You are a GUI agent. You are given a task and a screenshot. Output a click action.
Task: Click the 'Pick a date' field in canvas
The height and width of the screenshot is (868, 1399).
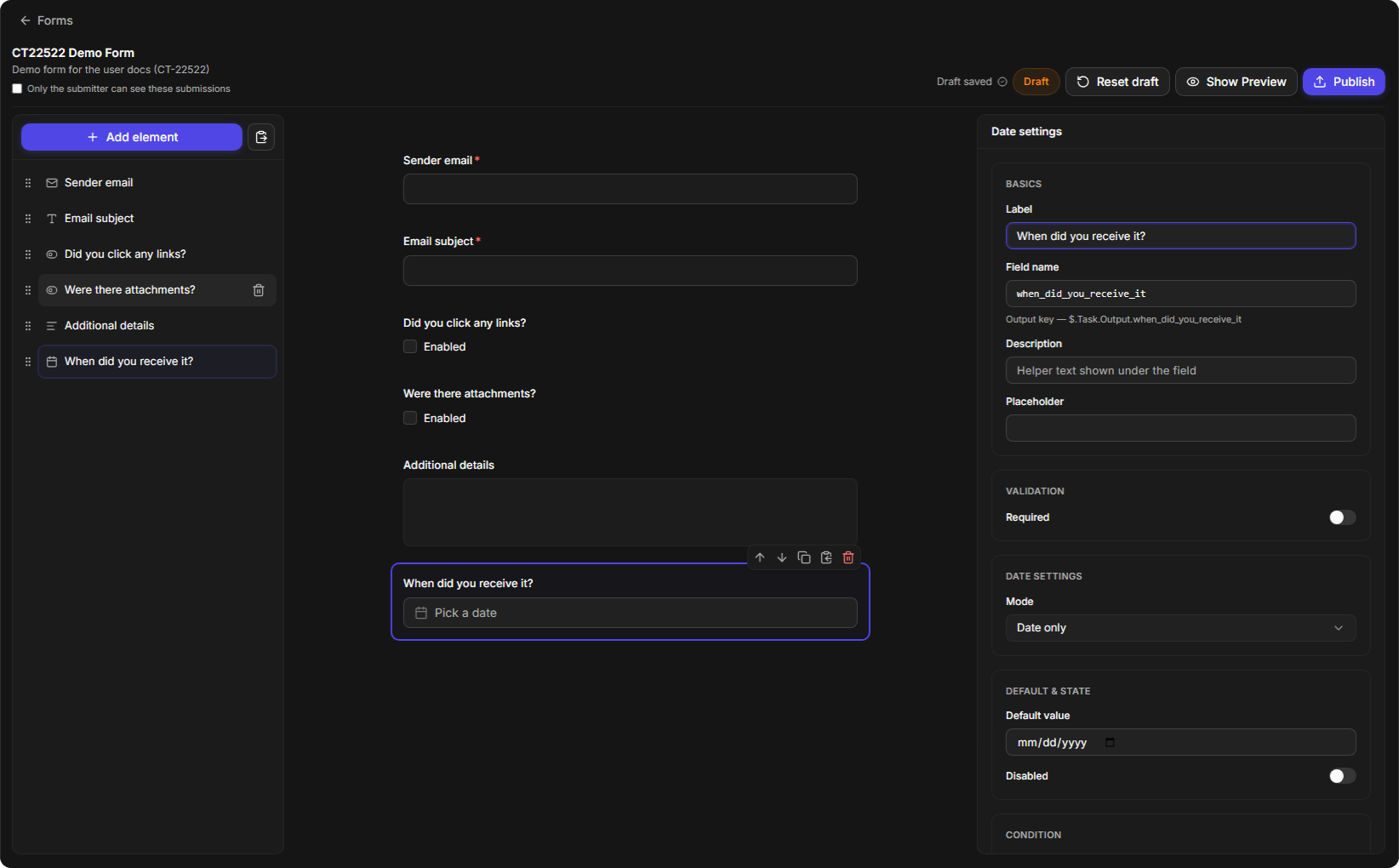click(631, 613)
